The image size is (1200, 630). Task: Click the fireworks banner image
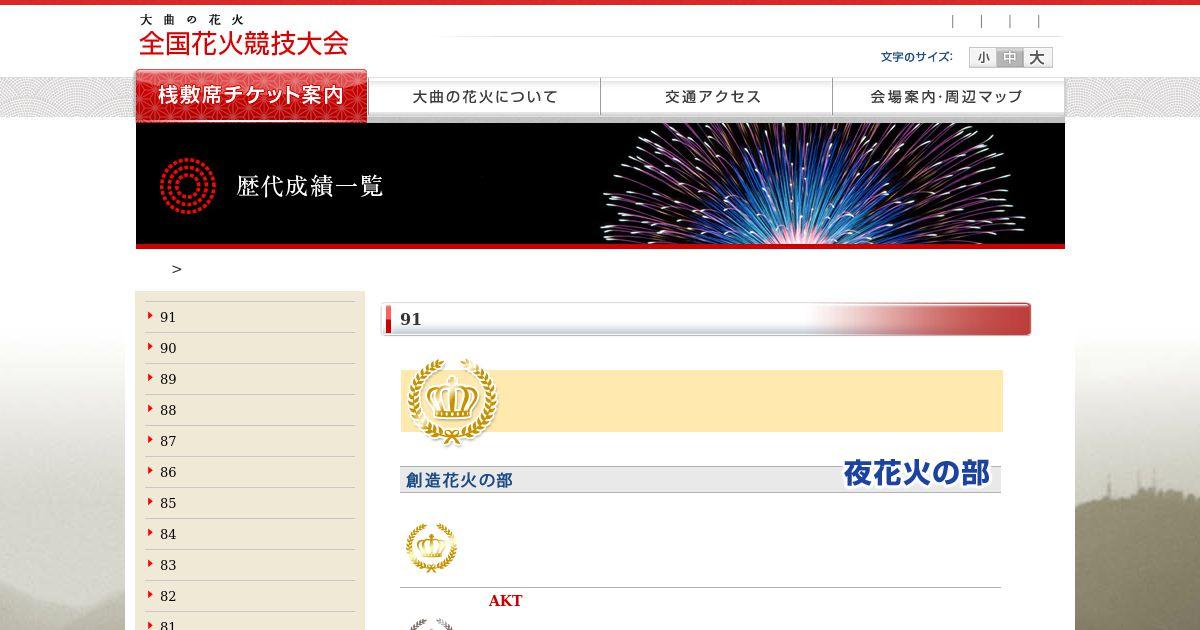[x=812, y=184]
